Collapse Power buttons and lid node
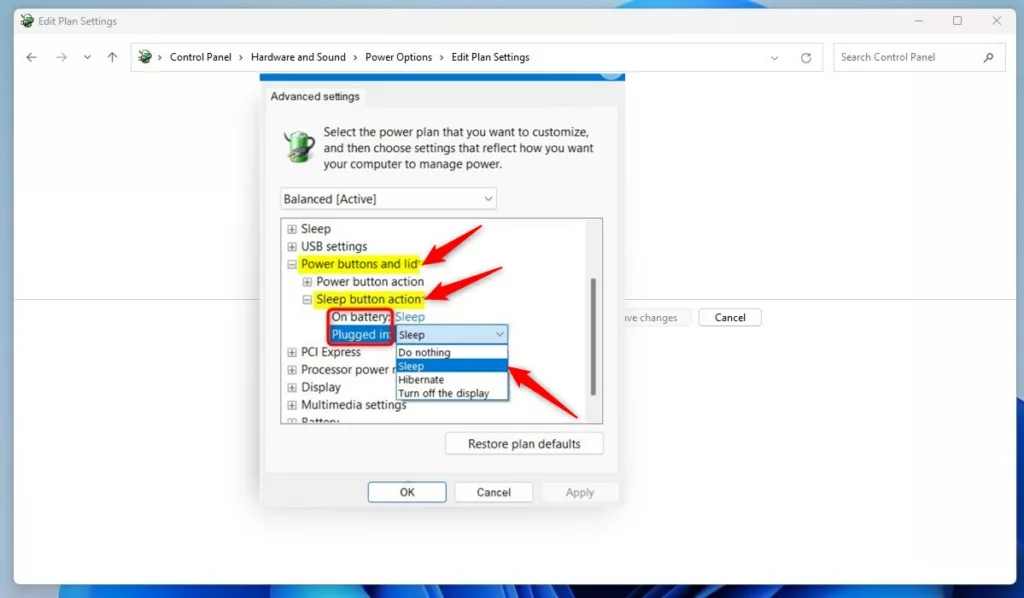 click(x=292, y=264)
